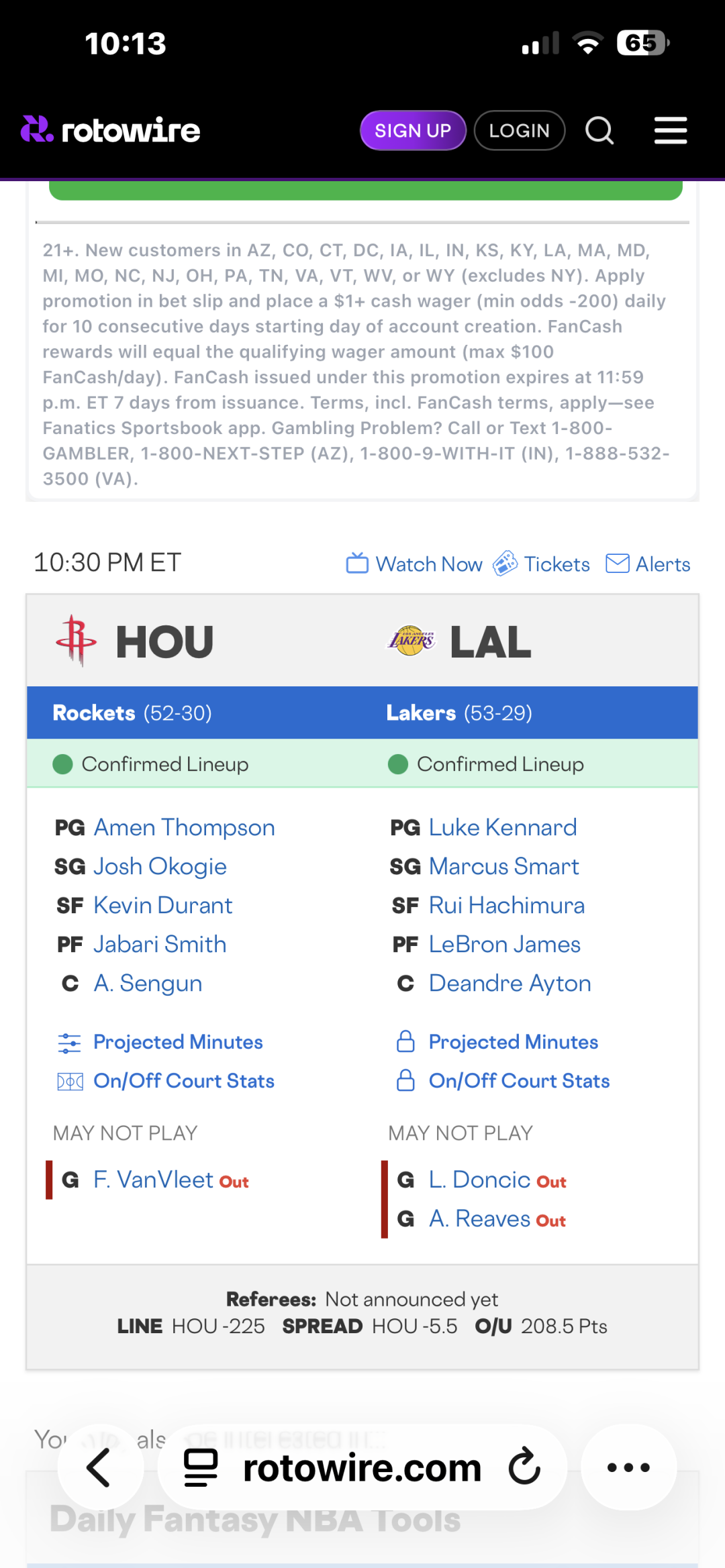Viewport: 725px width, 1568px height.
Task: Tap the Alerts envelope icon
Action: click(618, 564)
